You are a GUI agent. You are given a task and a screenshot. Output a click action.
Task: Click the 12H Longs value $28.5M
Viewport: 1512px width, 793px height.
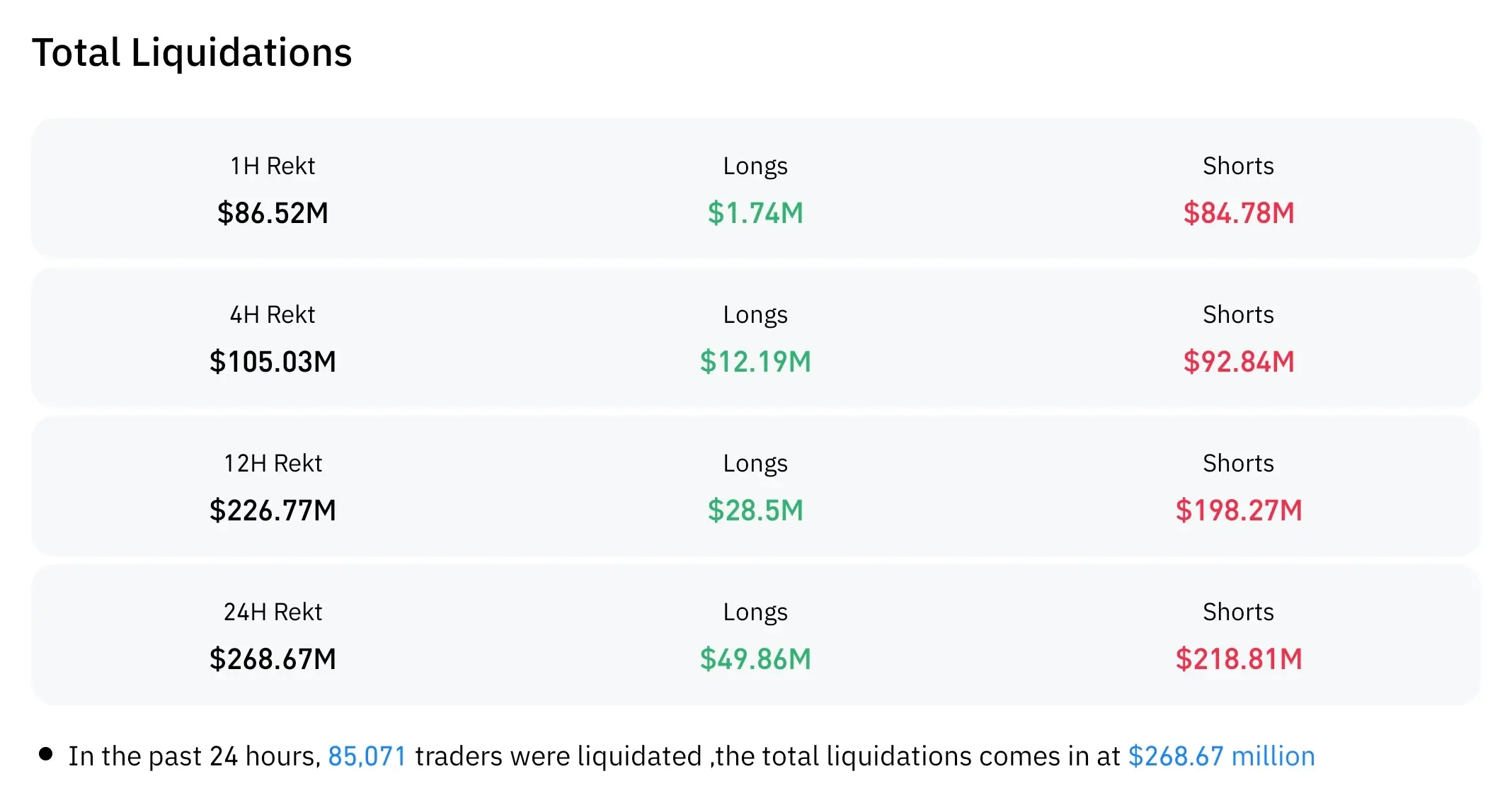(x=755, y=510)
